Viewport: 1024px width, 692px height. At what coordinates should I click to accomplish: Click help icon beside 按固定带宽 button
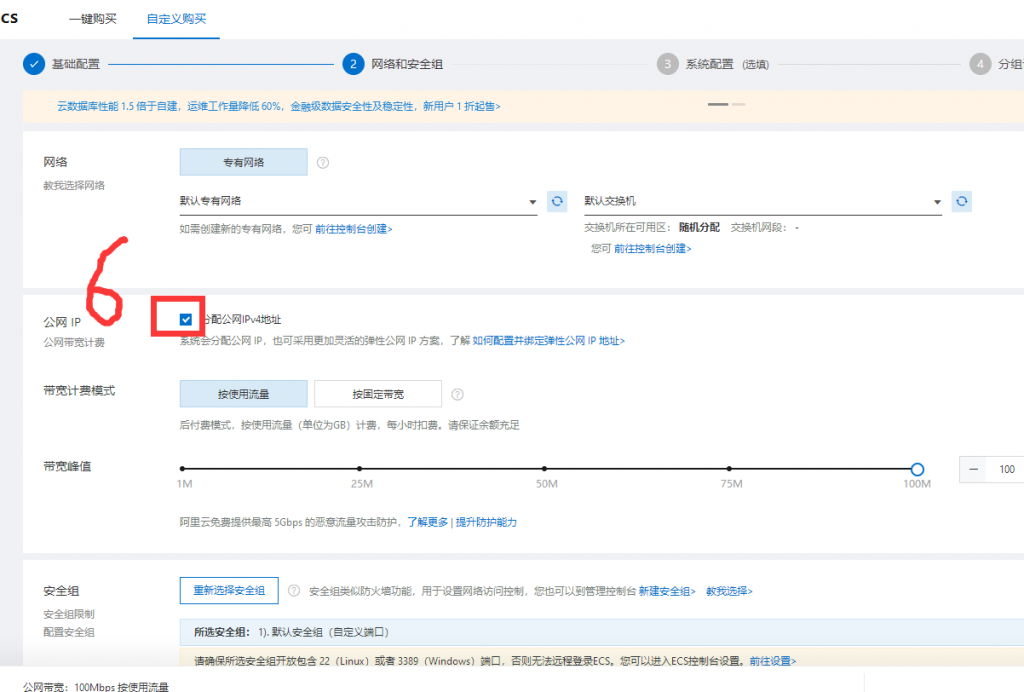(x=457, y=394)
